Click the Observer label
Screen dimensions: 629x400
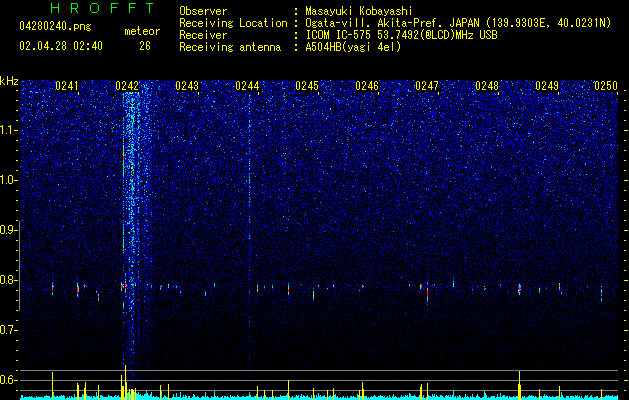coord(203,11)
